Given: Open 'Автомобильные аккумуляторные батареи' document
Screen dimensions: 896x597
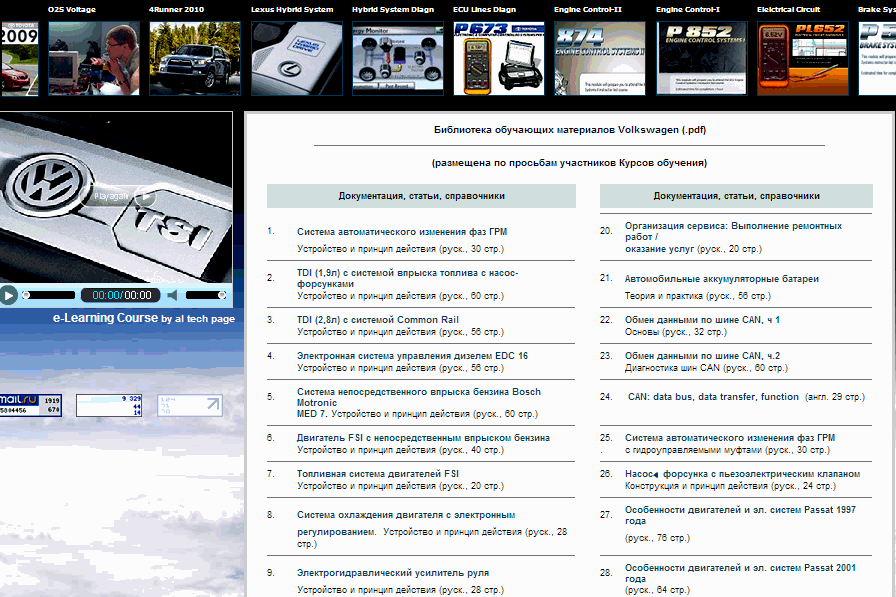Looking at the screenshot, I should (722, 279).
